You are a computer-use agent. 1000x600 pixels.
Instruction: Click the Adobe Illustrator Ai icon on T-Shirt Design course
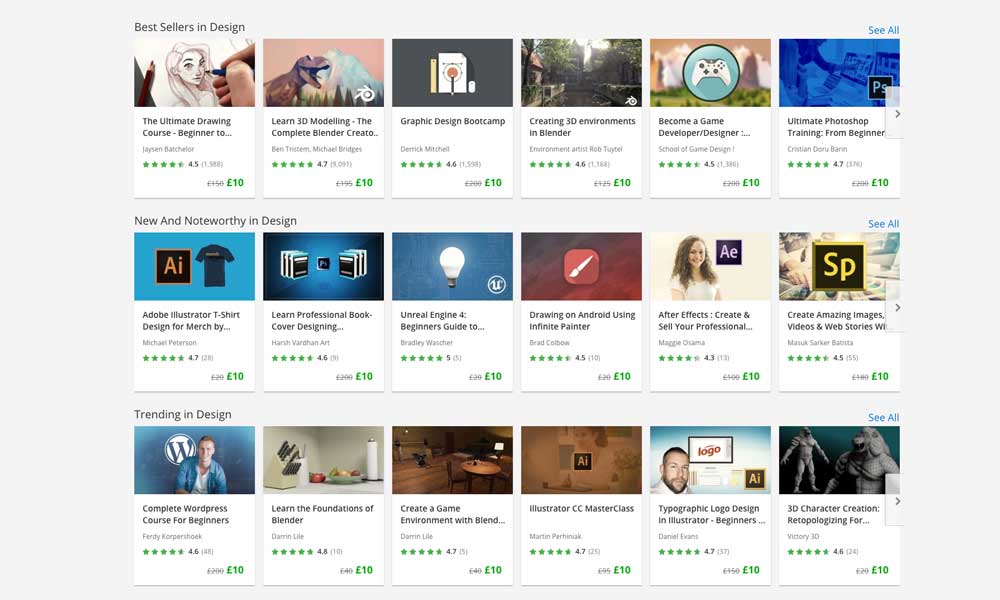(x=174, y=266)
